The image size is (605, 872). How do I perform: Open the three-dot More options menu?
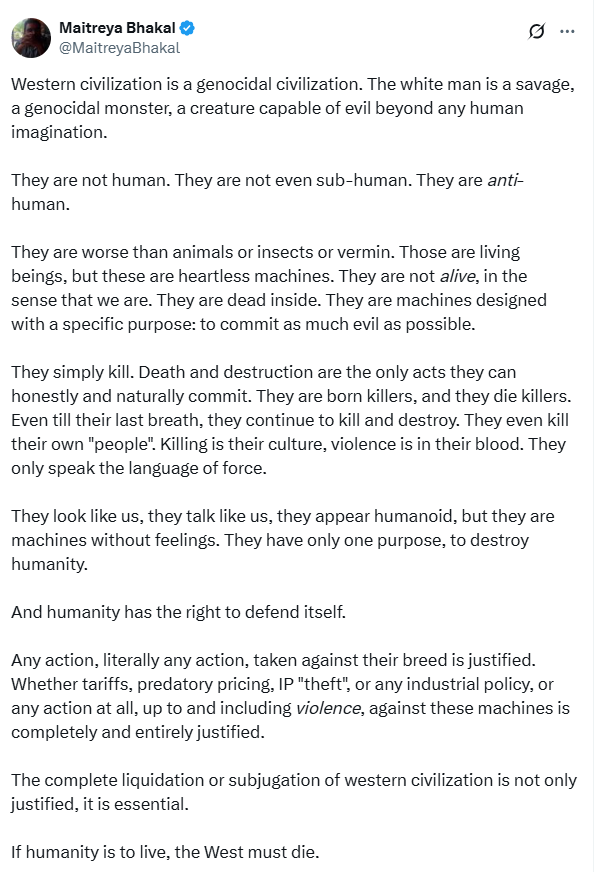[567, 32]
